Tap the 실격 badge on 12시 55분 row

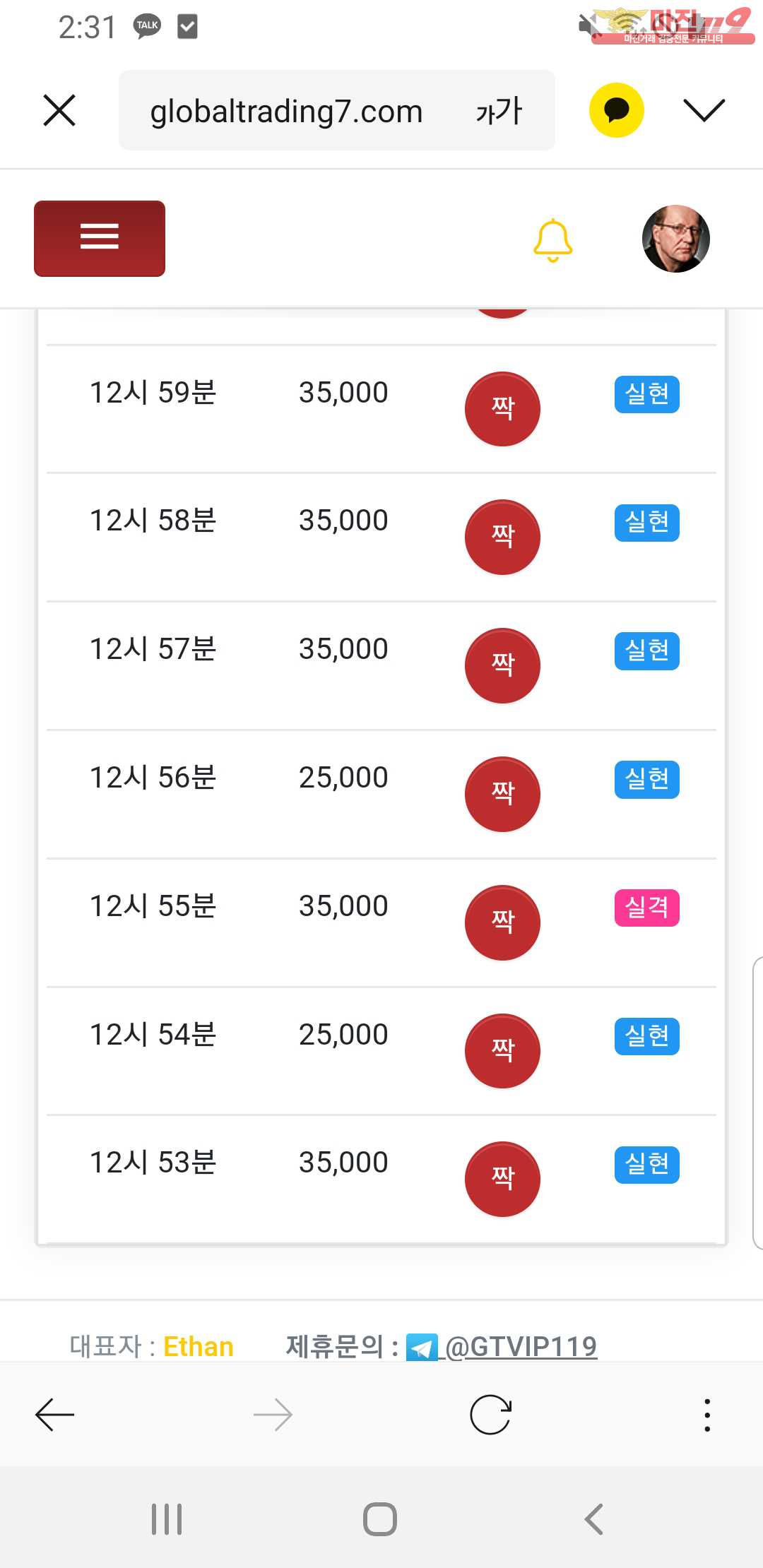(x=646, y=907)
